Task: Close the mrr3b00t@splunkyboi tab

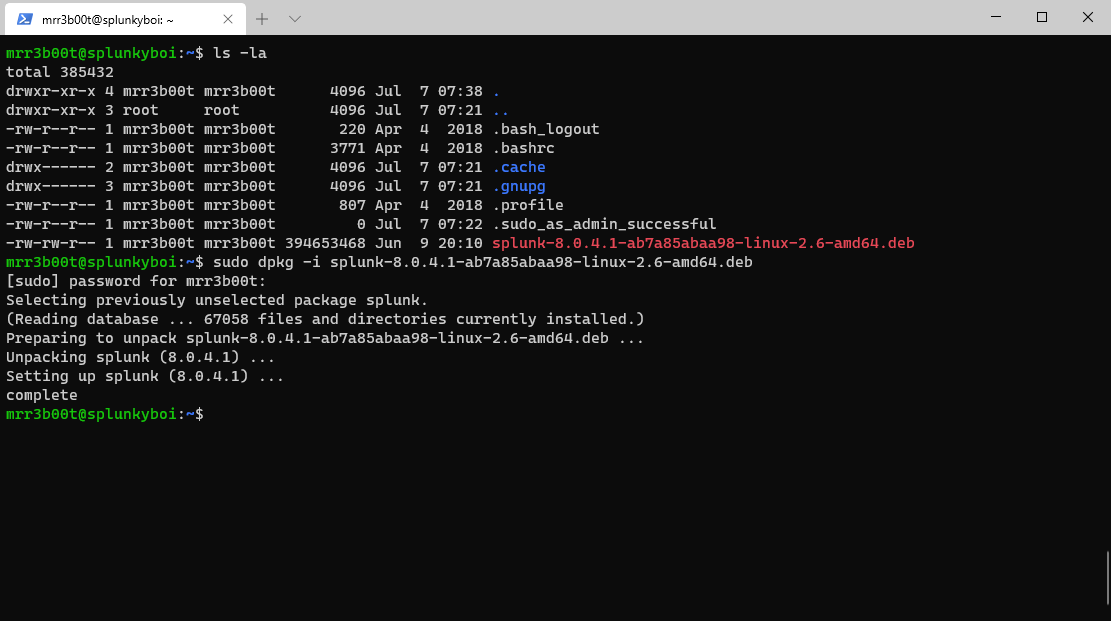Action: pyautogui.click(x=227, y=19)
